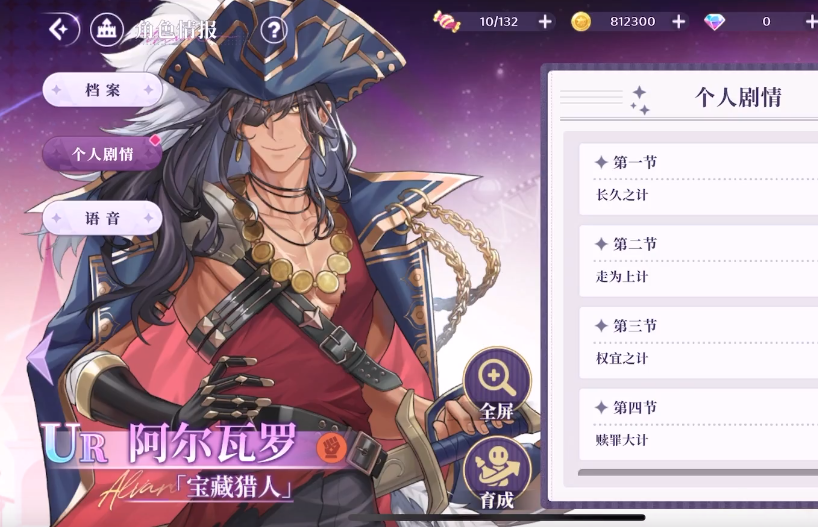Viewport: 818px width, 527px height.
Task: Tap the back arrow icon
Action: [61, 29]
